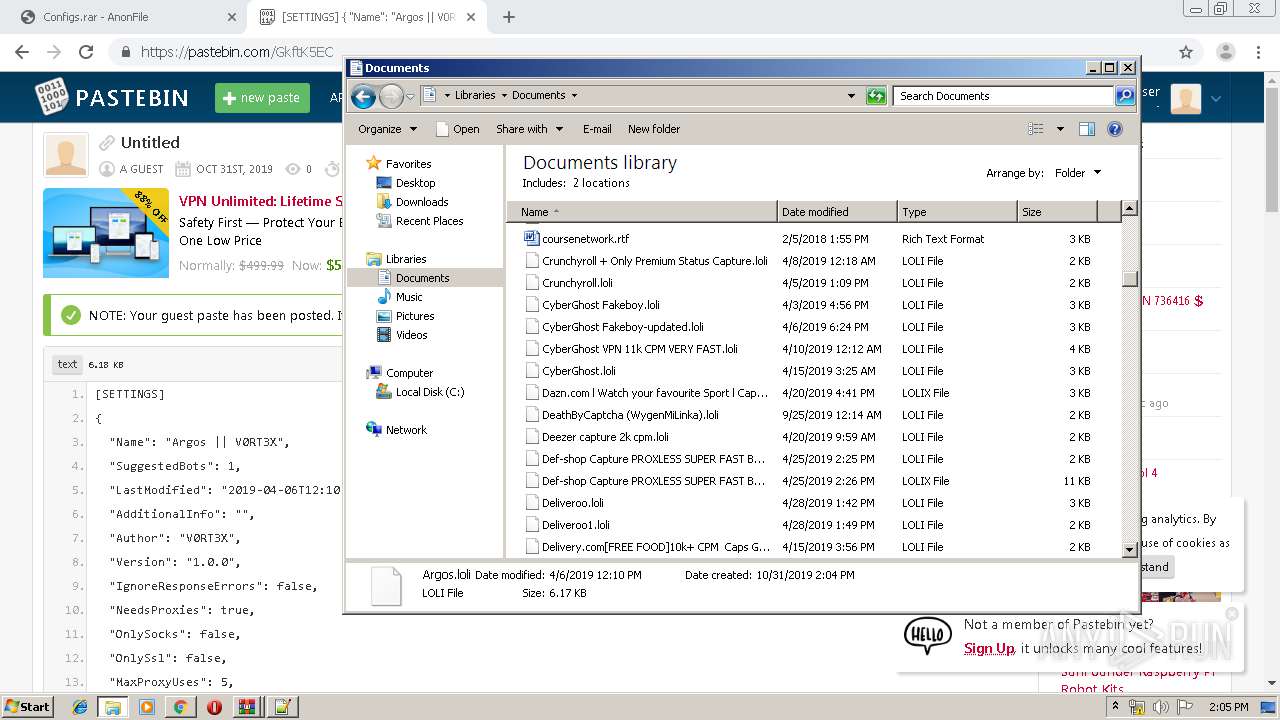
Task: Reload the Pastebin page
Action: pyautogui.click(x=86, y=52)
